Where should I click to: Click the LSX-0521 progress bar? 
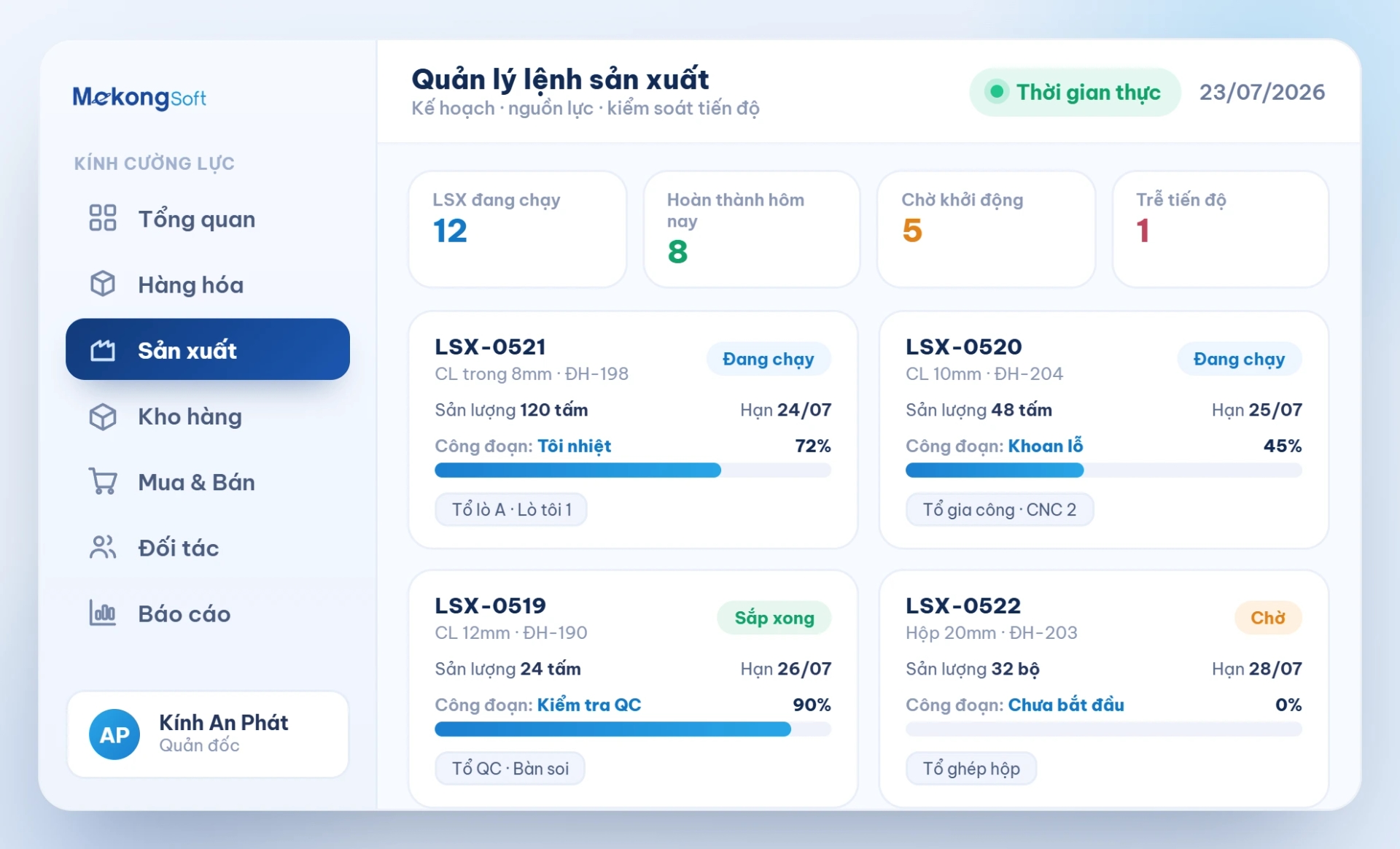pyautogui.click(x=633, y=470)
